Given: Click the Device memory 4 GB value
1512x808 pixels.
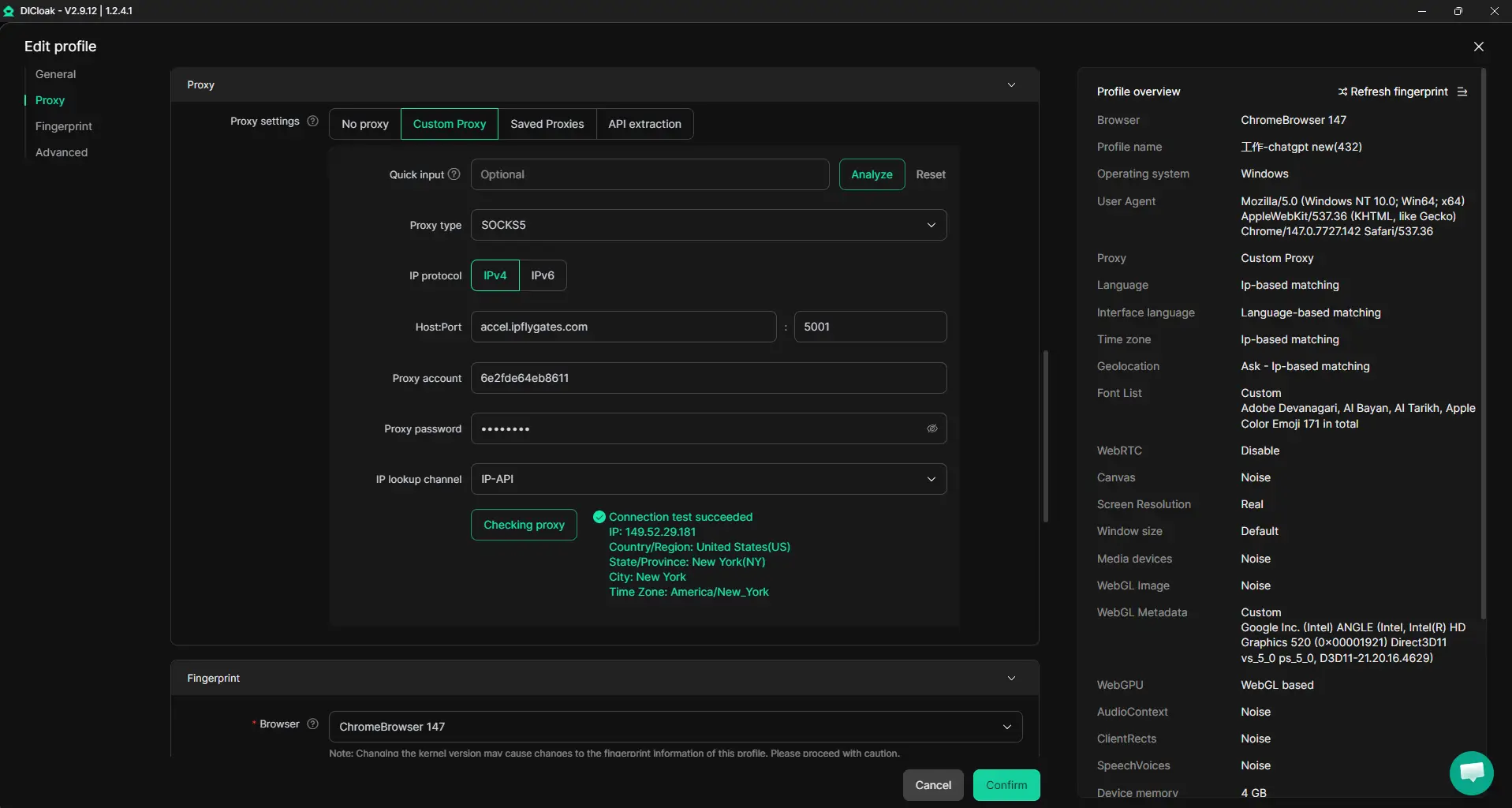Looking at the screenshot, I should tap(1253, 793).
